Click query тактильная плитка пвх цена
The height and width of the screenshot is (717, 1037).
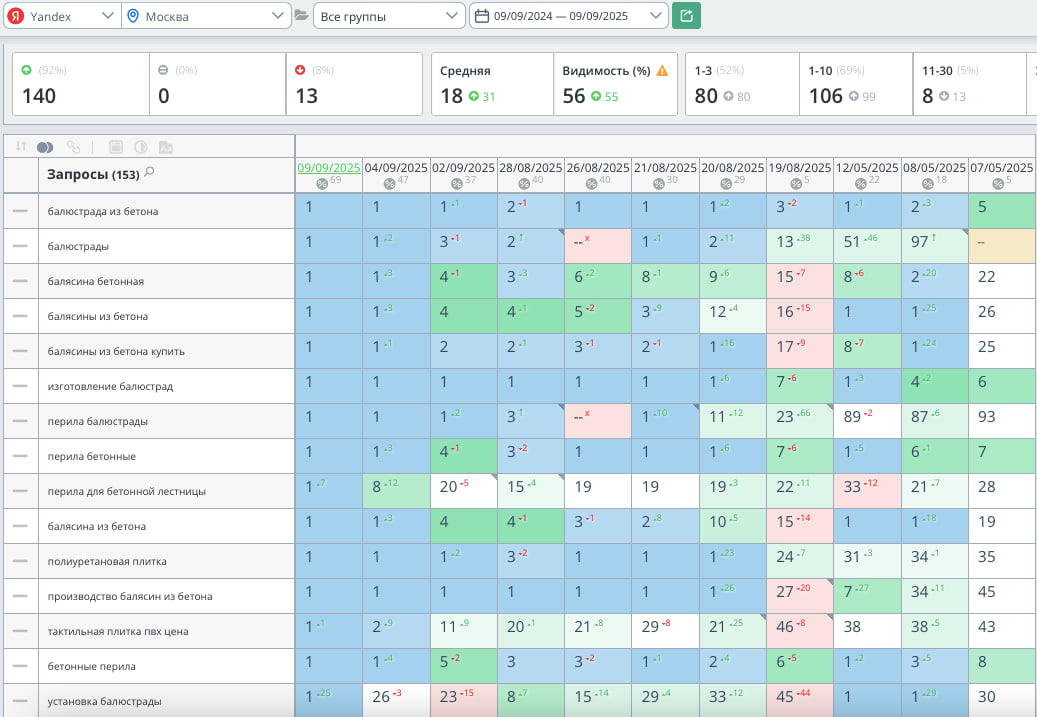pos(118,631)
